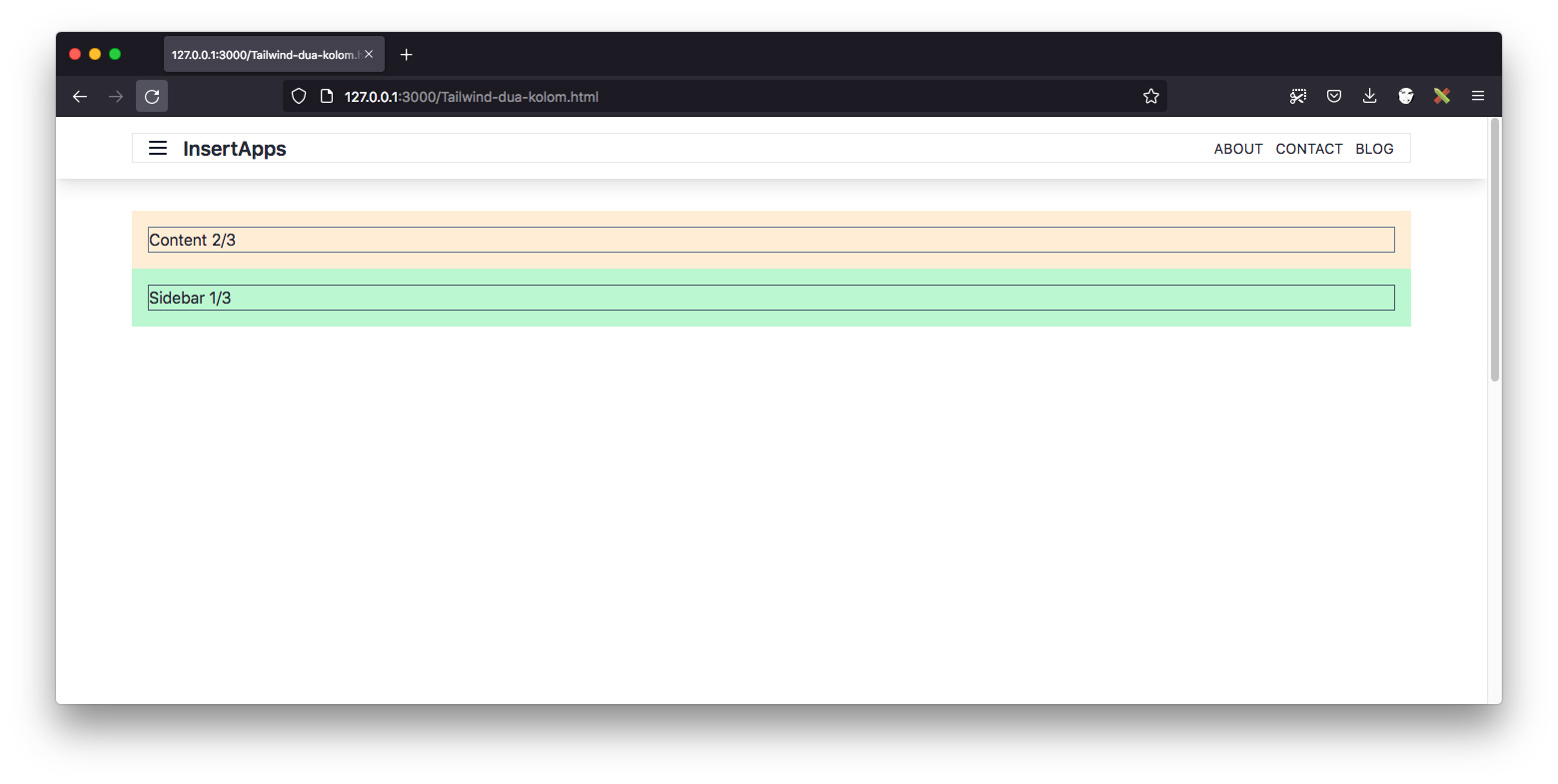Bookmark this page with the star
This screenshot has width=1558, height=784.
pyautogui.click(x=1151, y=97)
